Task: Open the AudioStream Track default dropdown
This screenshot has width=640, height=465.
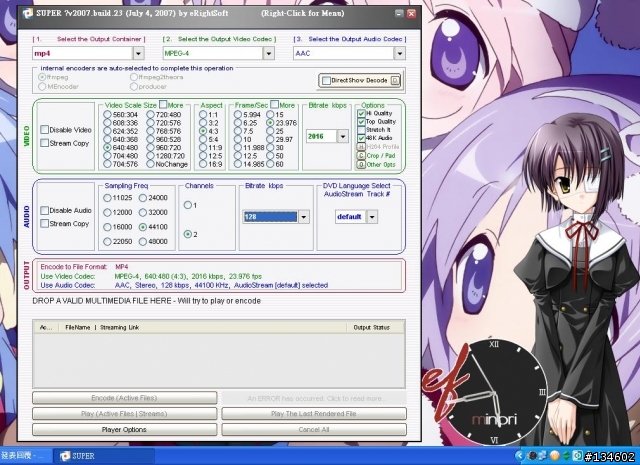Action: (x=372, y=217)
